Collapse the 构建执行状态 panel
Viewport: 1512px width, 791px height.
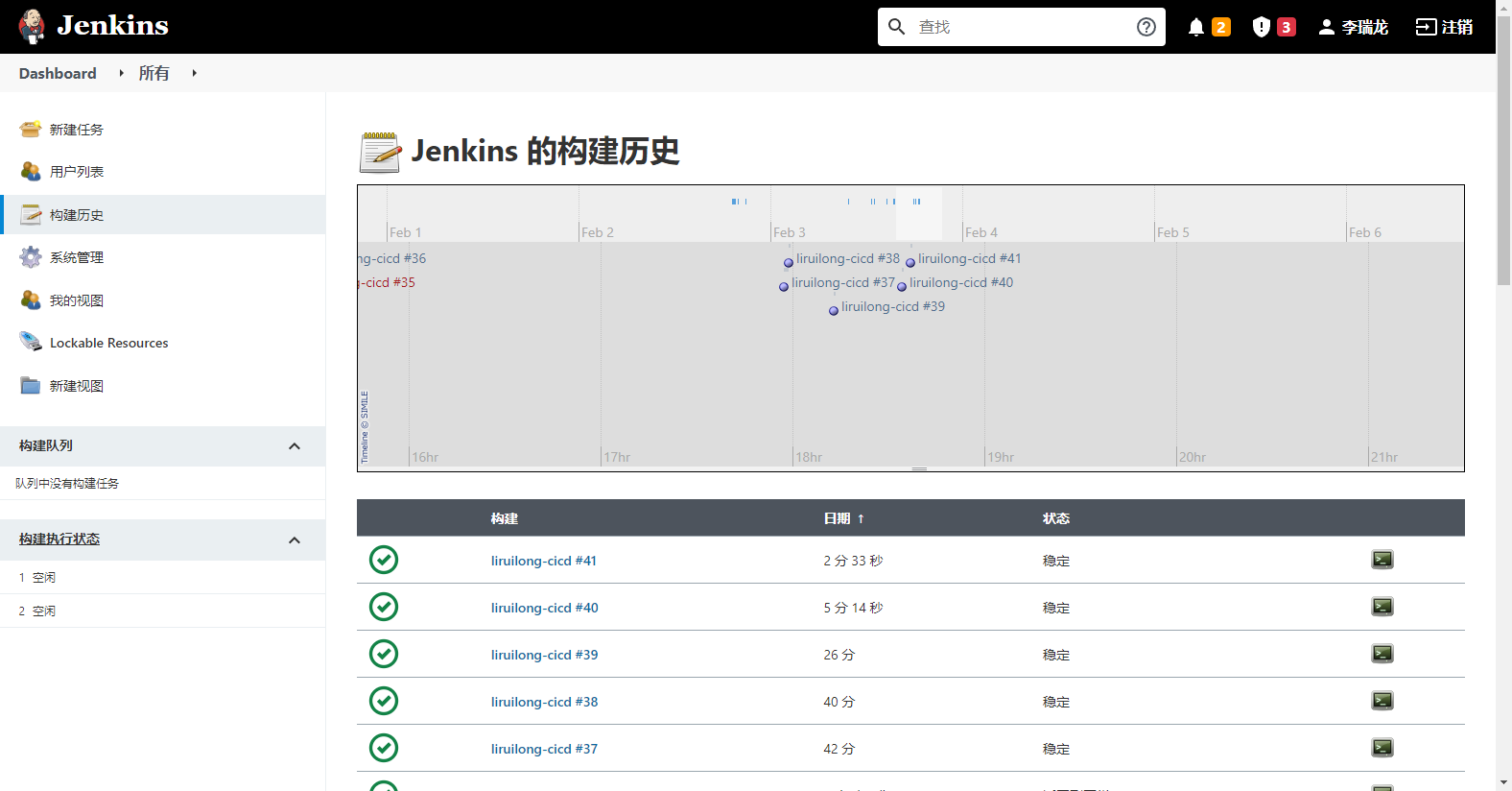[x=295, y=540]
